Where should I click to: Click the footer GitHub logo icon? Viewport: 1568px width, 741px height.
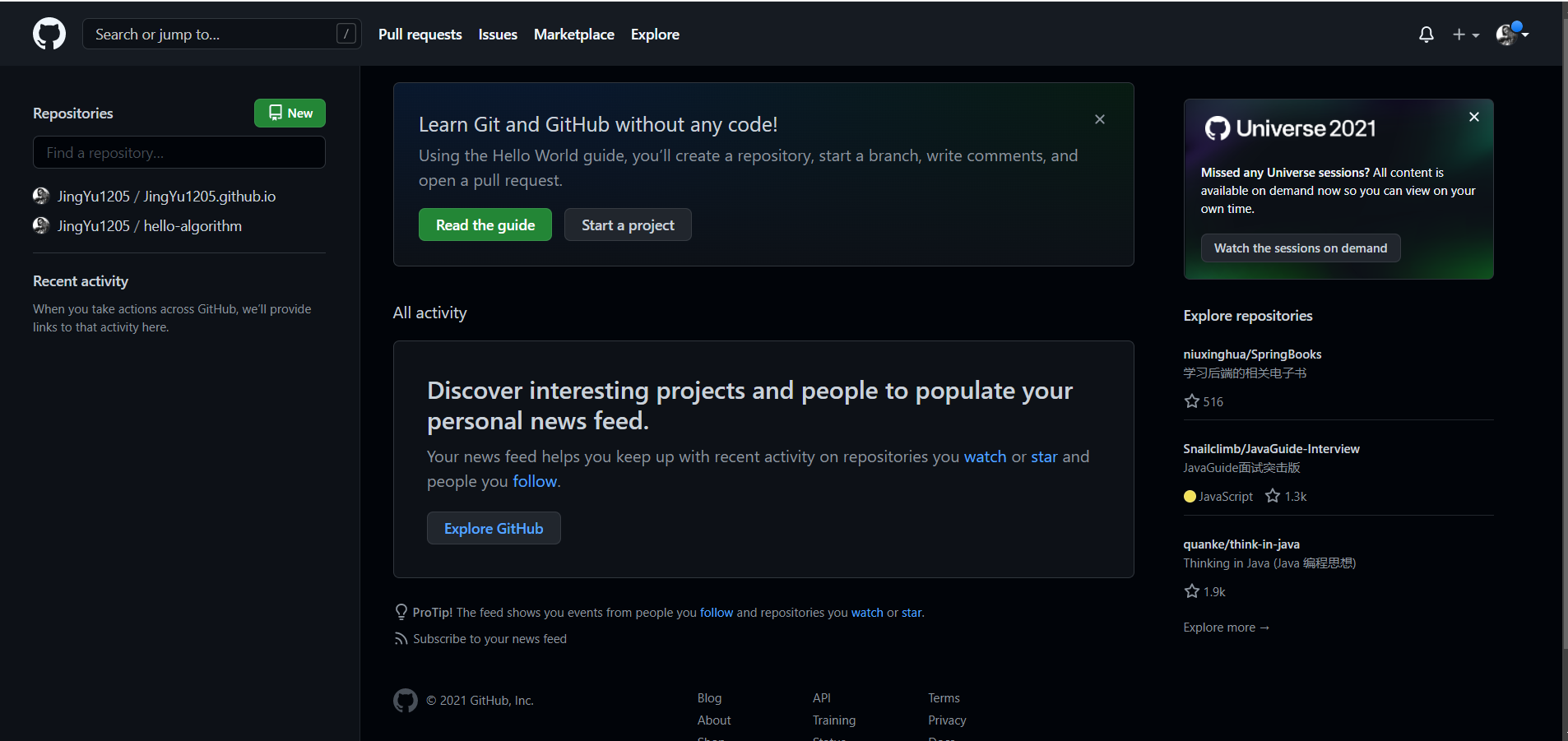click(x=406, y=701)
